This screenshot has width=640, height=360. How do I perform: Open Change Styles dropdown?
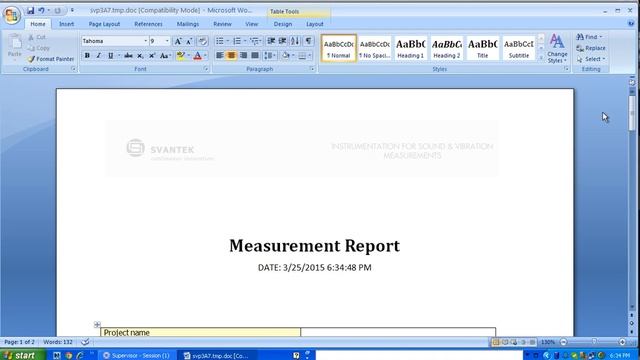tap(557, 49)
